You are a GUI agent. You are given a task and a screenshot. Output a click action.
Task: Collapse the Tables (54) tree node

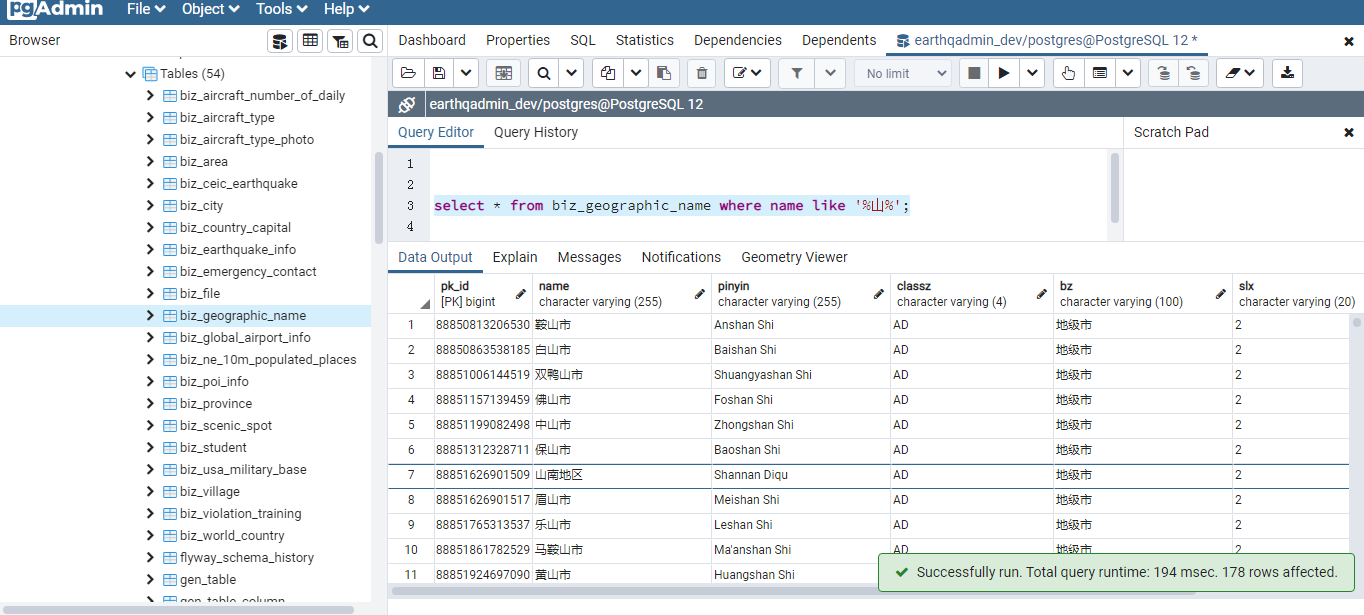pos(130,74)
